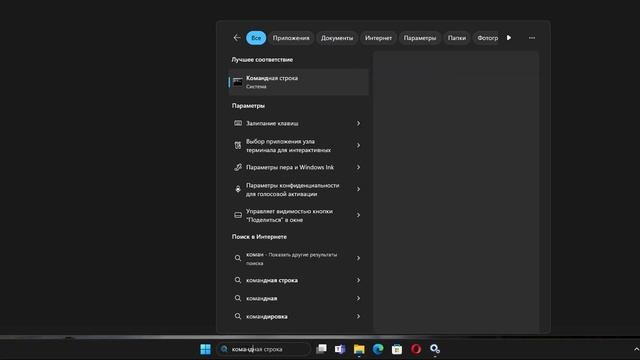The height and width of the screenshot is (360, 640).
Task: Show hidden system tray icons
Action: (636, 349)
